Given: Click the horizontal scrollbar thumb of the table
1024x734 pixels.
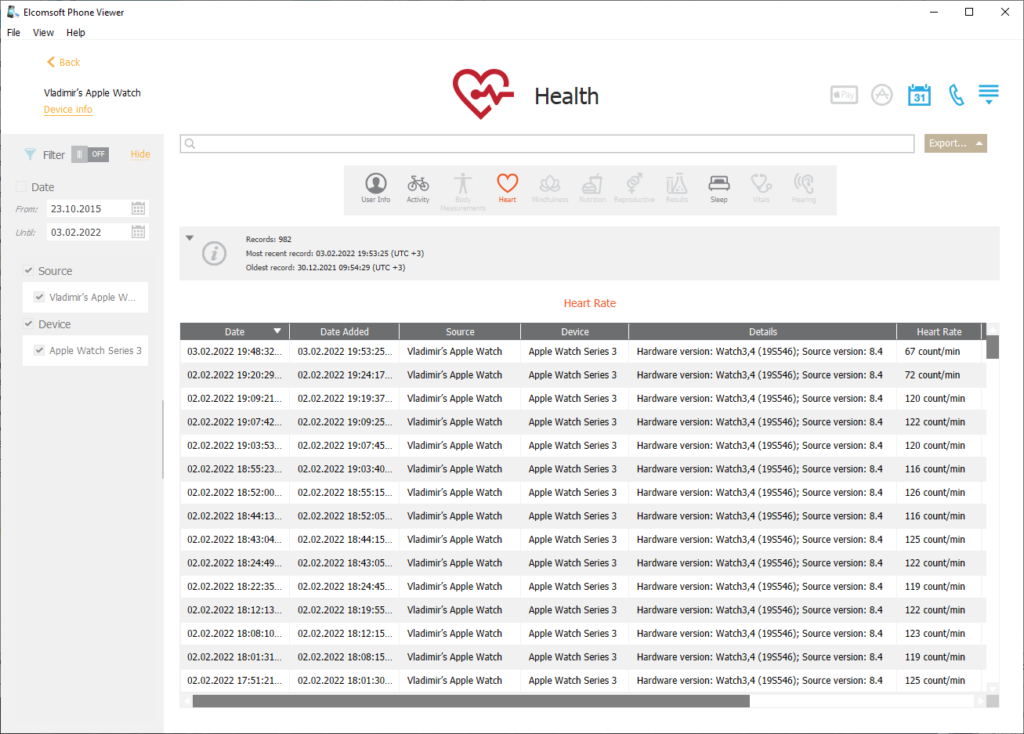Looking at the screenshot, I should [x=471, y=701].
